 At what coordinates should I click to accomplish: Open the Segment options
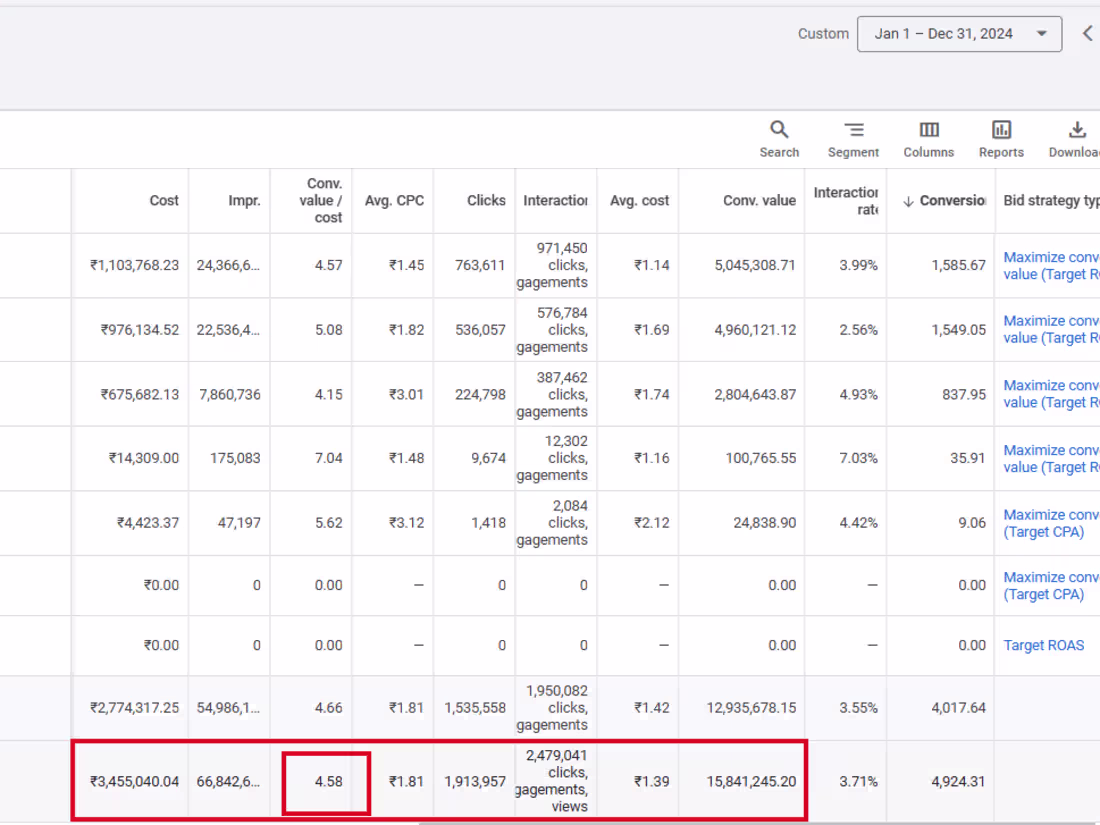(x=853, y=138)
